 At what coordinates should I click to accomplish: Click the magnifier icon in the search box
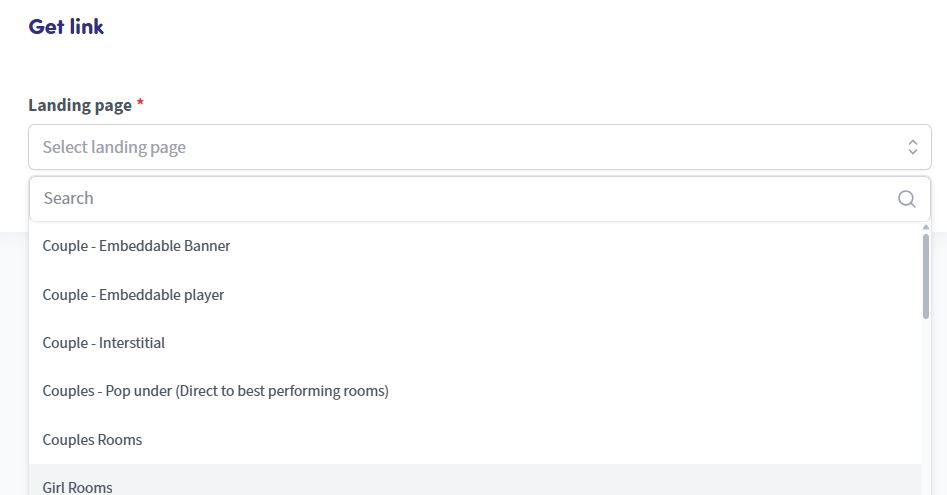pyautogui.click(x=906, y=199)
